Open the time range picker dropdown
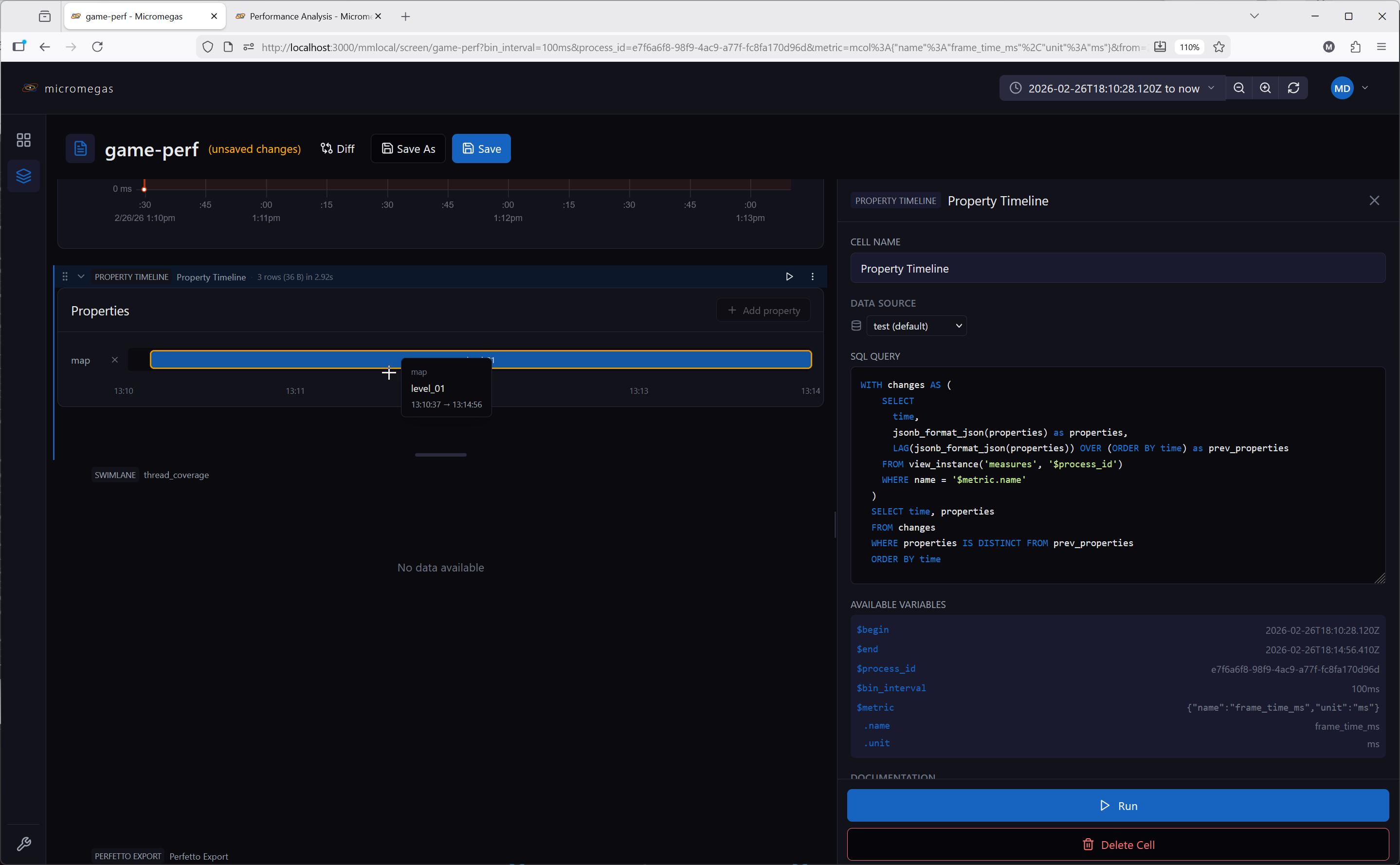 (x=1112, y=88)
